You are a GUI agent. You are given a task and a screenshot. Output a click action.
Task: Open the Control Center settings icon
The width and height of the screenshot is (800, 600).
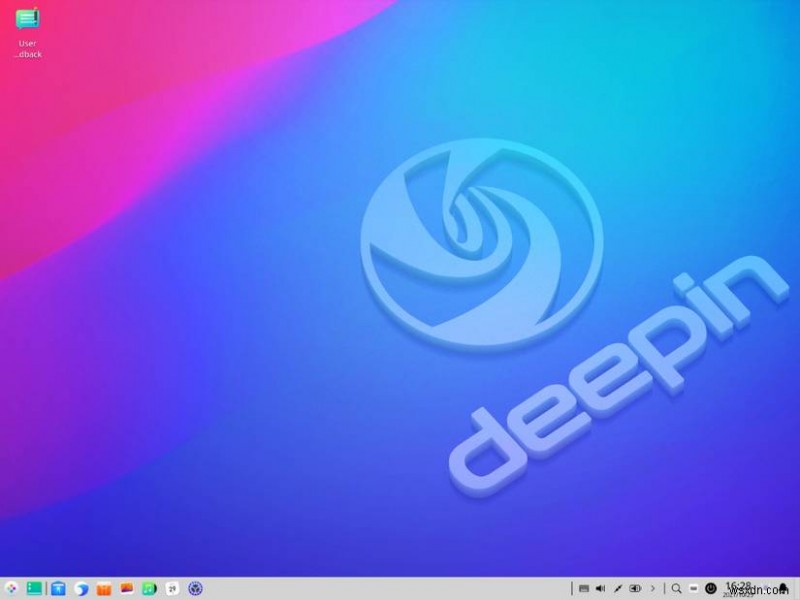pos(195,588)
